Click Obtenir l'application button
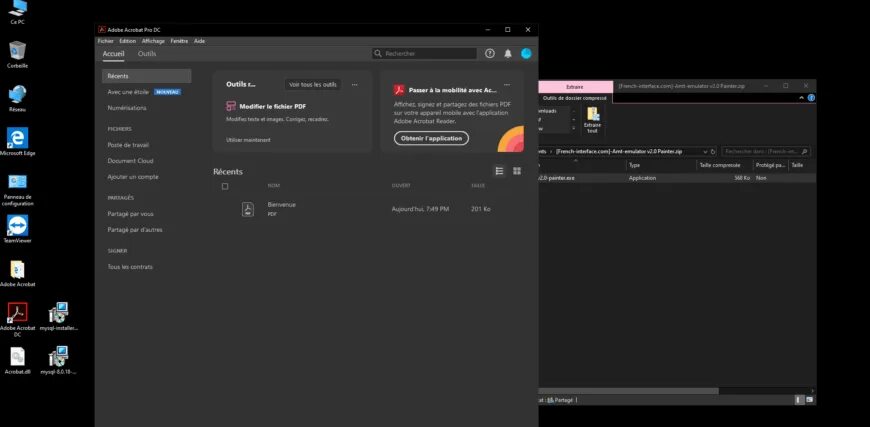Image resolution: width=870 pixels, height=427 pixels. [x=432, y=138]
